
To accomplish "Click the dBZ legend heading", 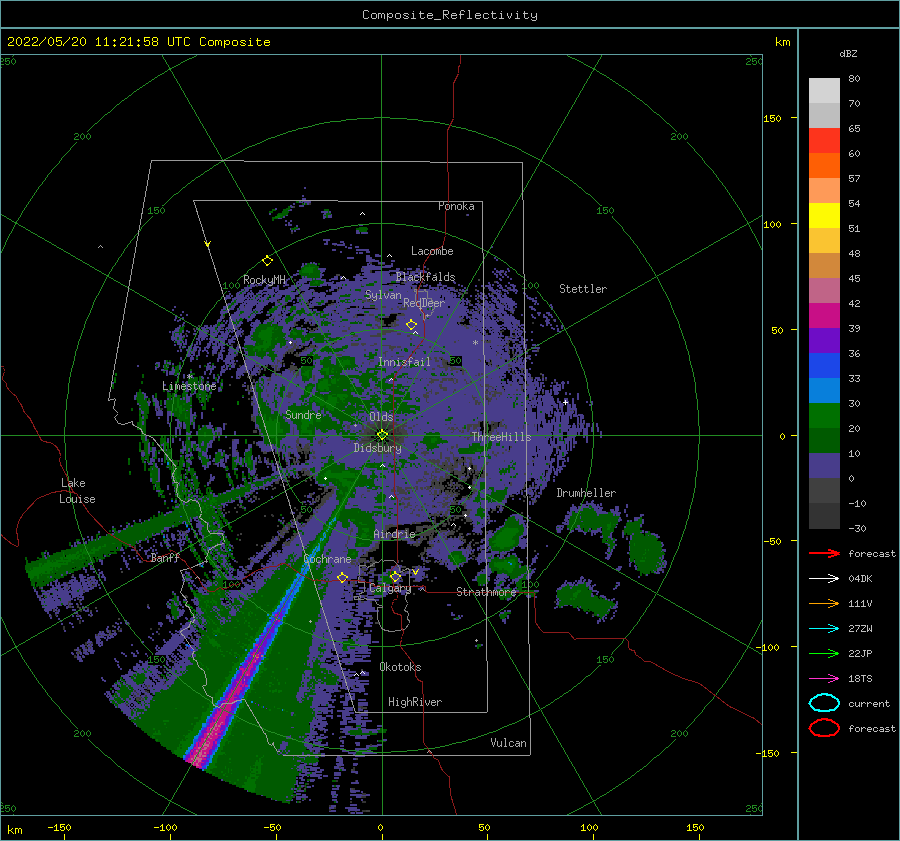I will (x=848, y=53).
